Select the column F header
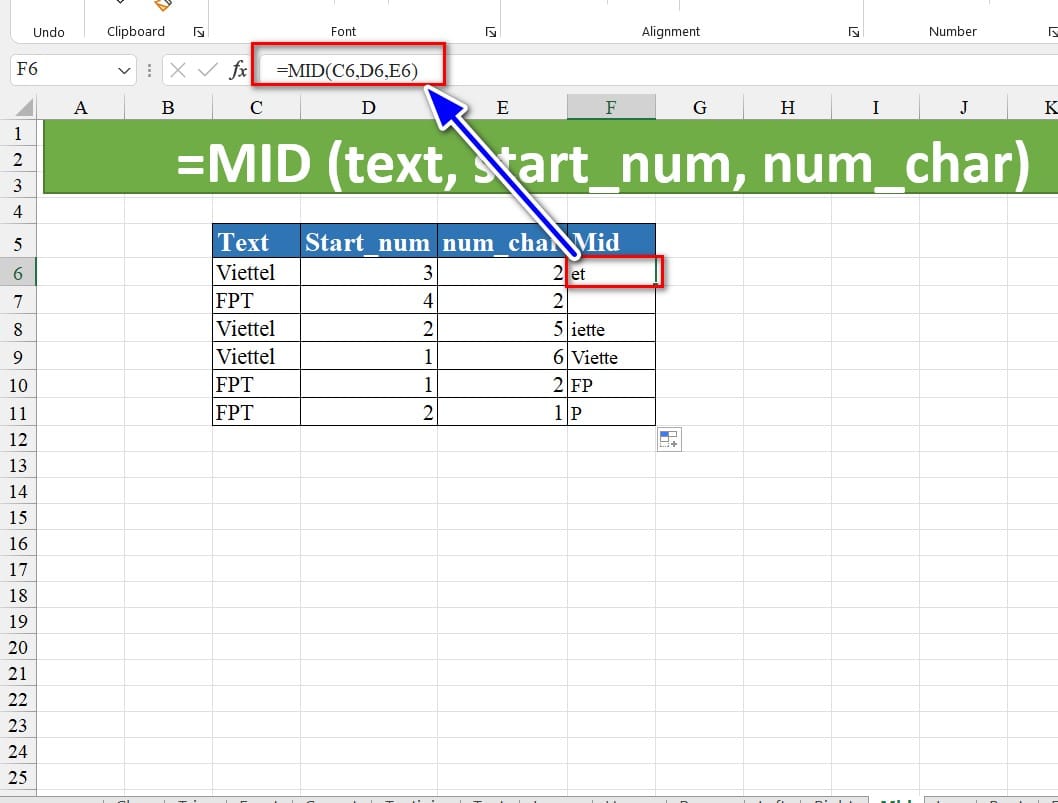This screenshot has height=803, width=1058. click(610, 108)
